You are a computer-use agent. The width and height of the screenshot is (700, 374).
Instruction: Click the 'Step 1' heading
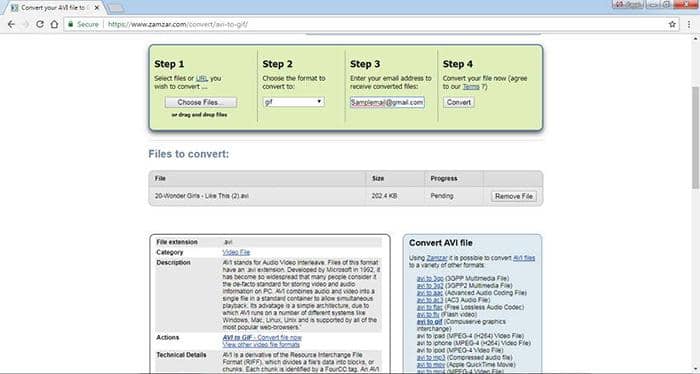coord(169,64)
